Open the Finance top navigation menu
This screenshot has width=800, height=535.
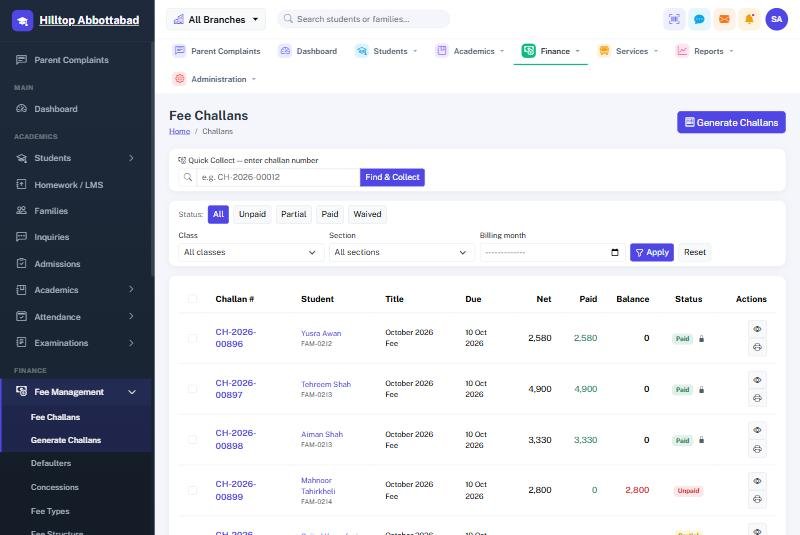point(551,51)
